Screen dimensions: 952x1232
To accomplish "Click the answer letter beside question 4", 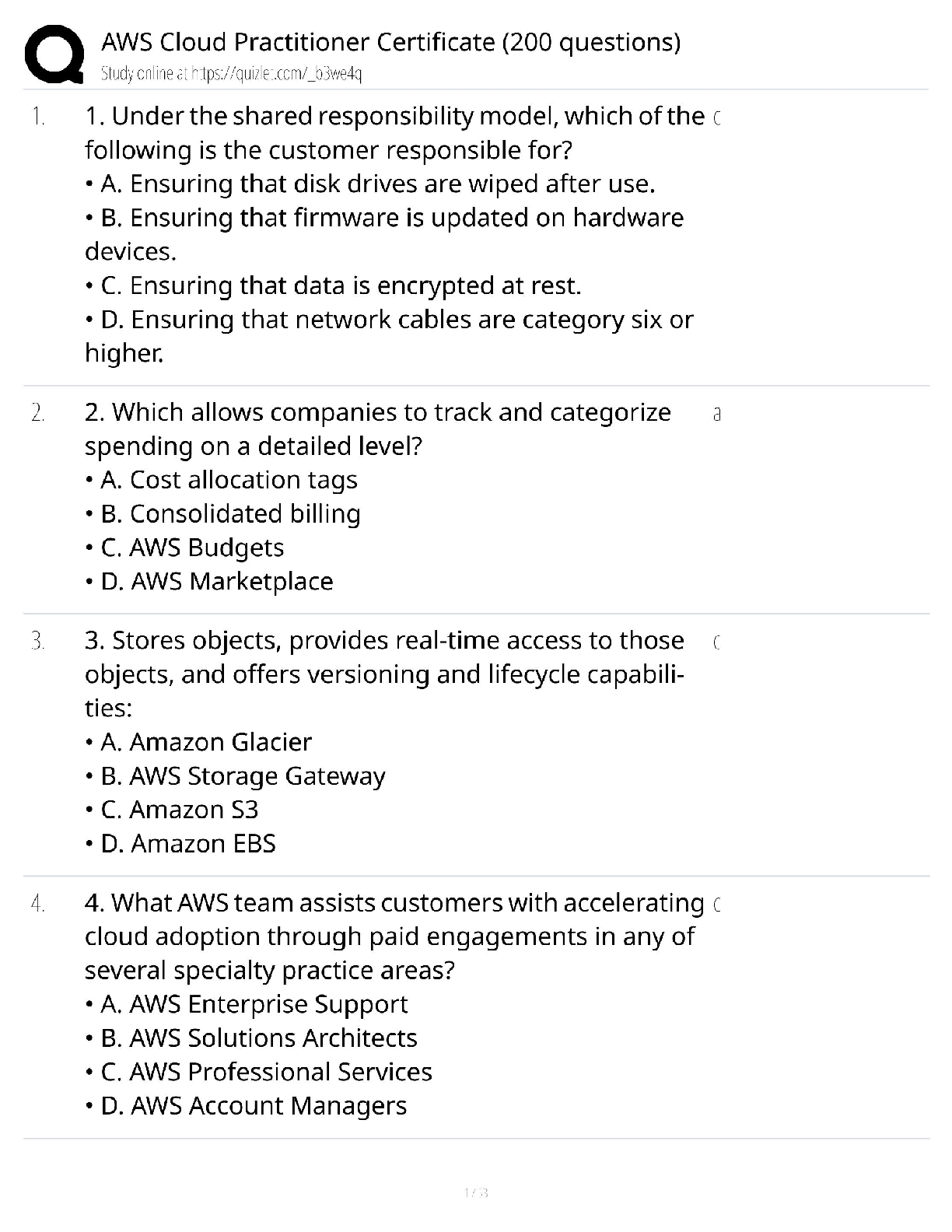I will (x=716, y=905).
